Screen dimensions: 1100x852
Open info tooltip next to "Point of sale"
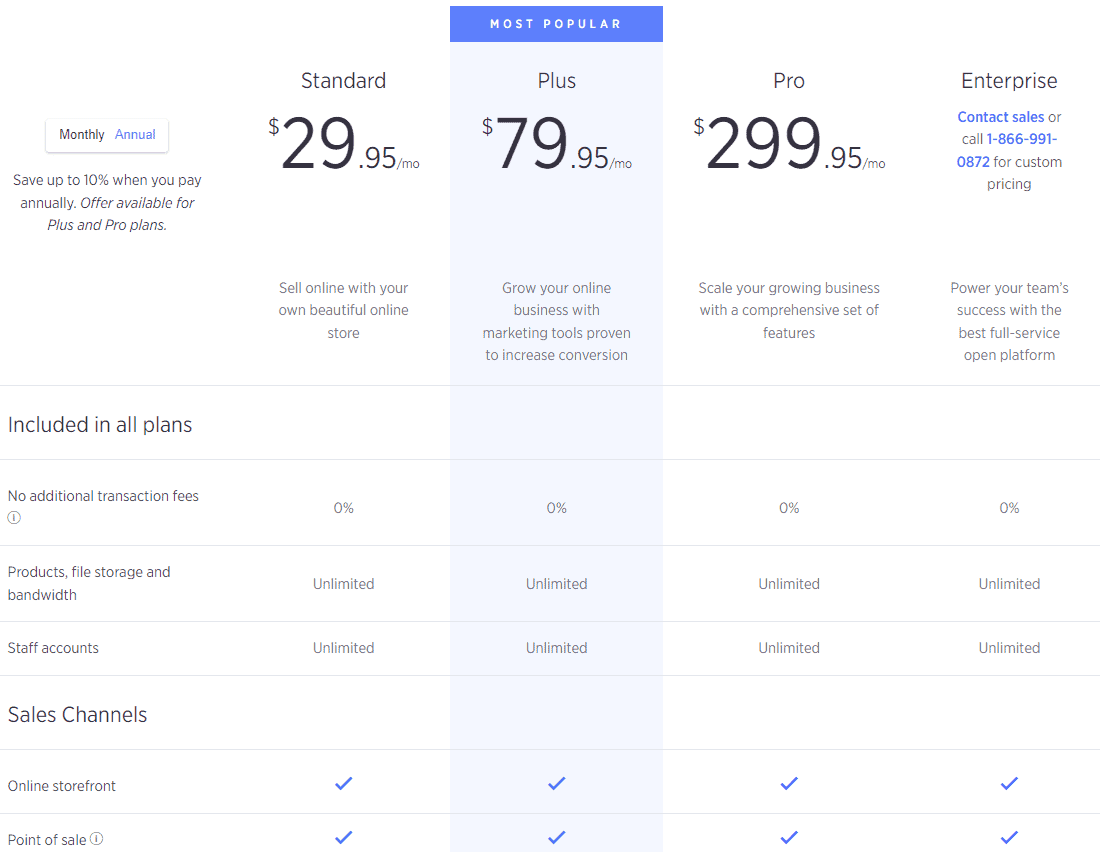click(94, 838)
